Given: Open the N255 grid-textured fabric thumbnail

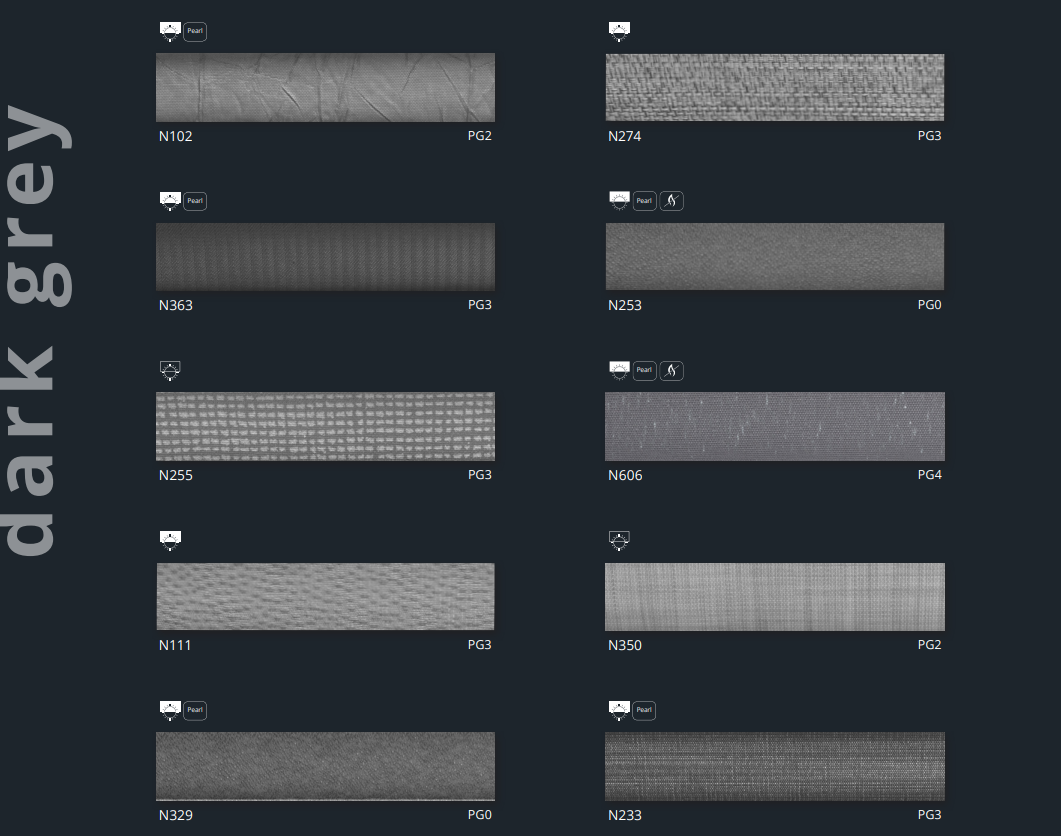Looking at the screenshot, I should (325, 426).
